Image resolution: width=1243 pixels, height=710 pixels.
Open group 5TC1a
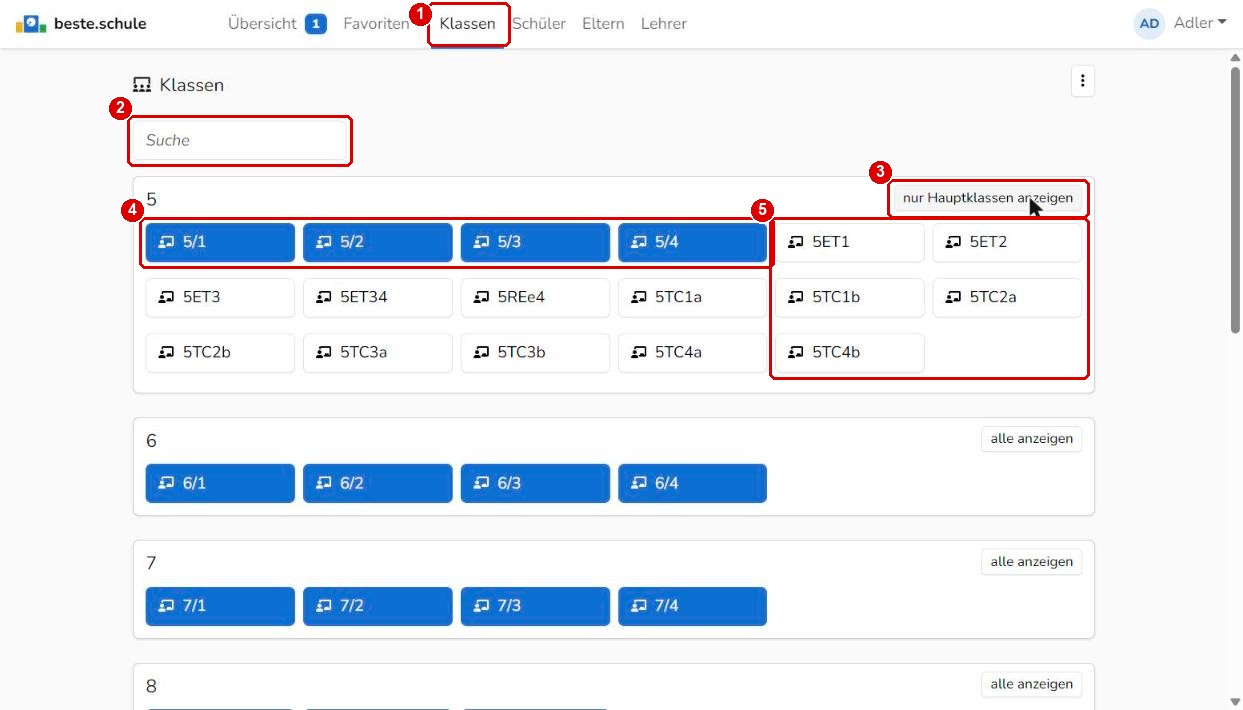(x=692, y=298)
